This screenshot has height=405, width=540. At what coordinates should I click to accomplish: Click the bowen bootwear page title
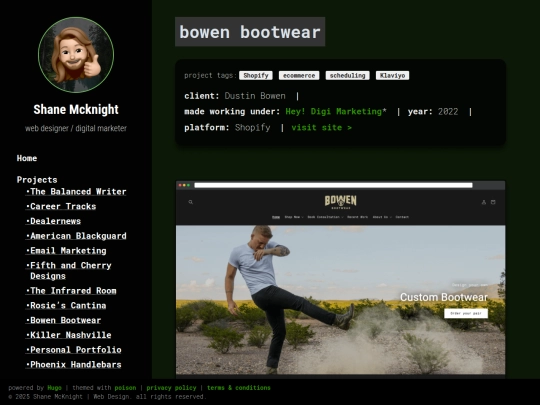250,32
